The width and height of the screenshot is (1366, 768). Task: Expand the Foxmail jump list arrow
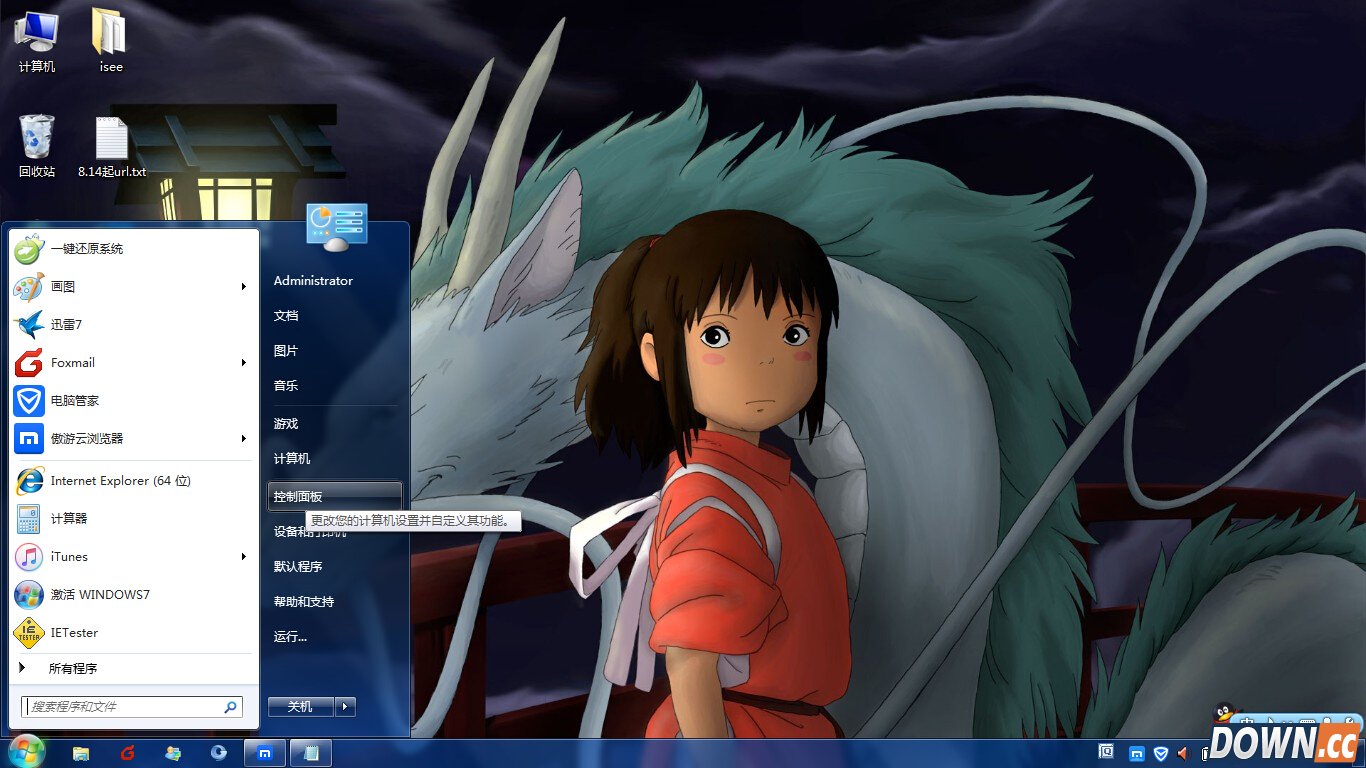pyautogui.click(x=243, y=362)
